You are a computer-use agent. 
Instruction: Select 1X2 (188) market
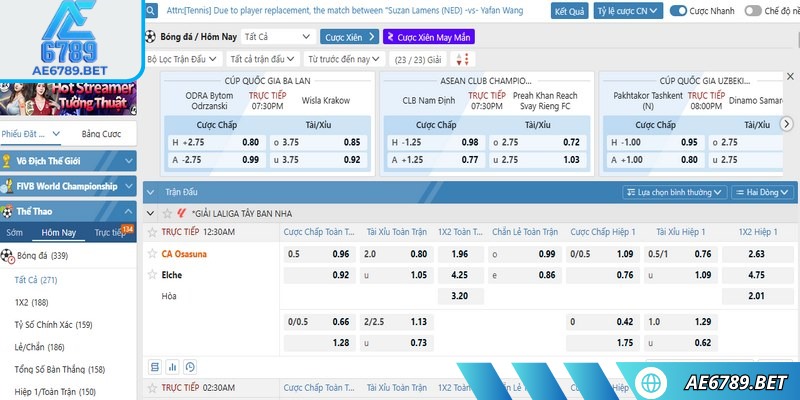[32, 303]
